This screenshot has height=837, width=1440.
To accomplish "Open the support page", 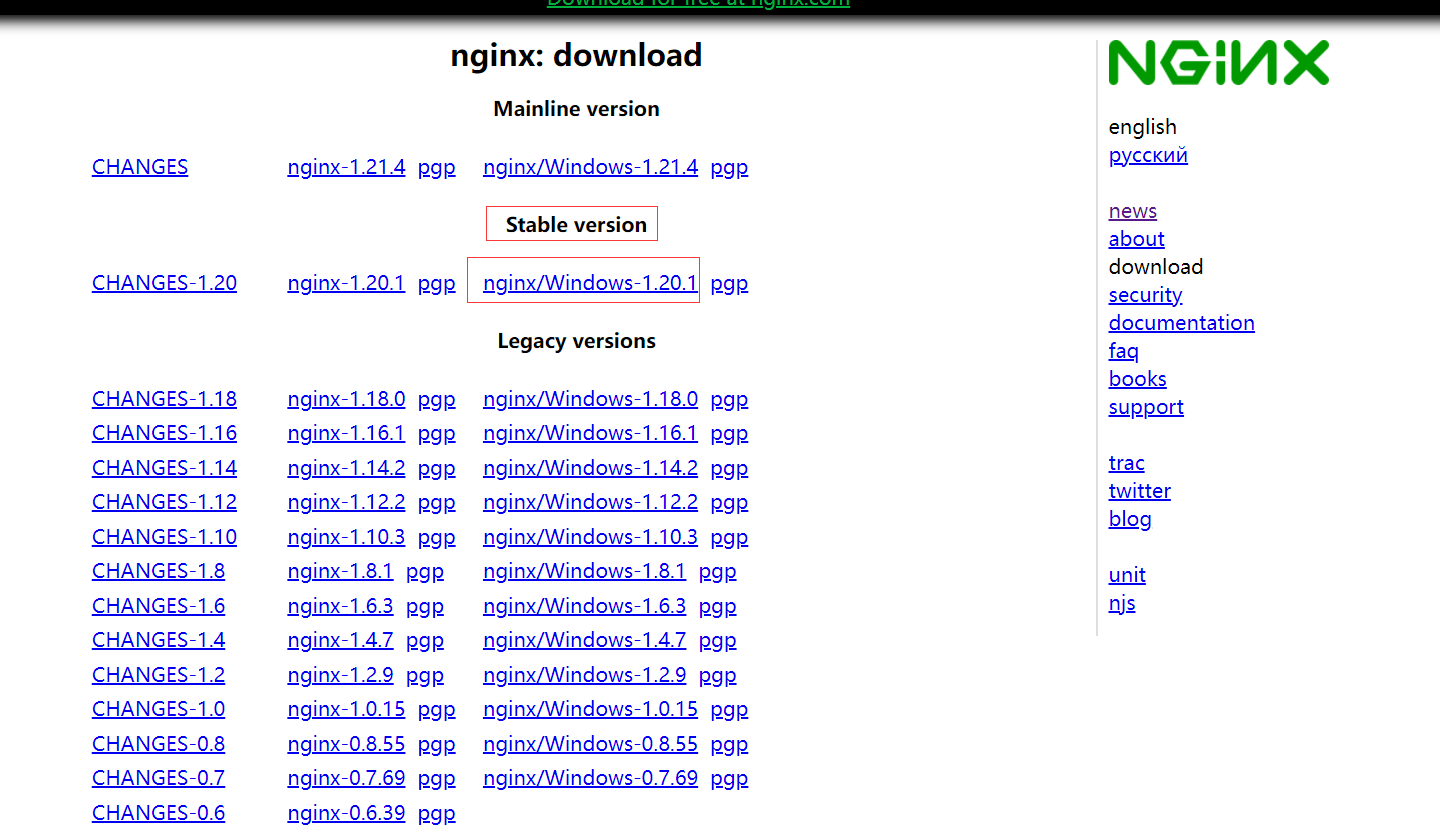I will (x=1146, y=407).
